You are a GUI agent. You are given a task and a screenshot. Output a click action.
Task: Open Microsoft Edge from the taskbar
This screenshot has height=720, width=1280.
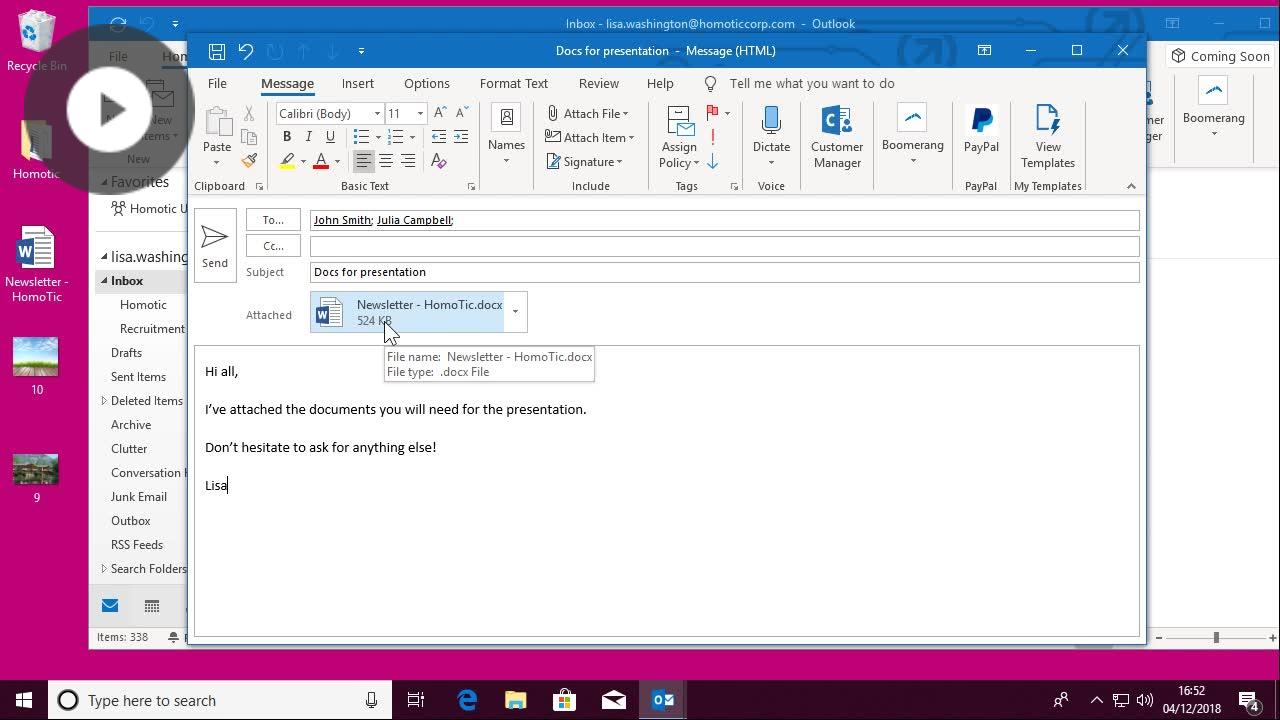[x=467, y=700]
